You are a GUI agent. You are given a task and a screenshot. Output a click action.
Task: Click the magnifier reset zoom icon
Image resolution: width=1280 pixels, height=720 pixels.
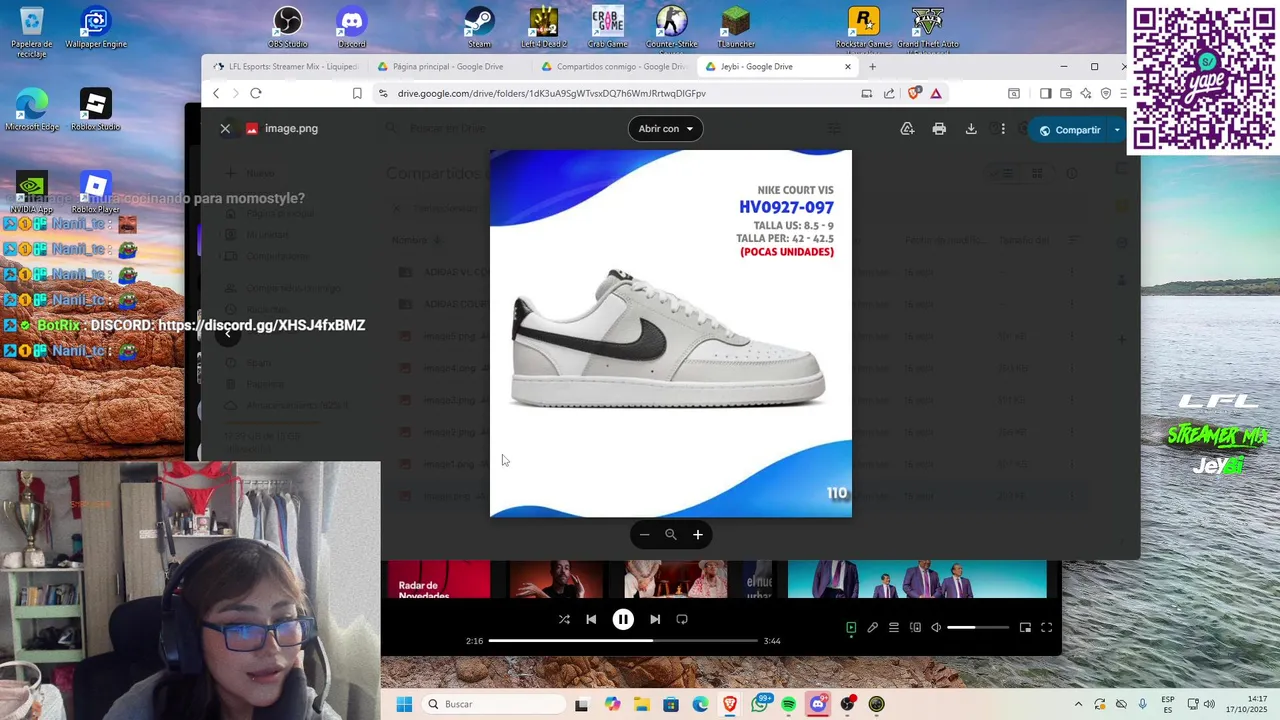point(671,535)
